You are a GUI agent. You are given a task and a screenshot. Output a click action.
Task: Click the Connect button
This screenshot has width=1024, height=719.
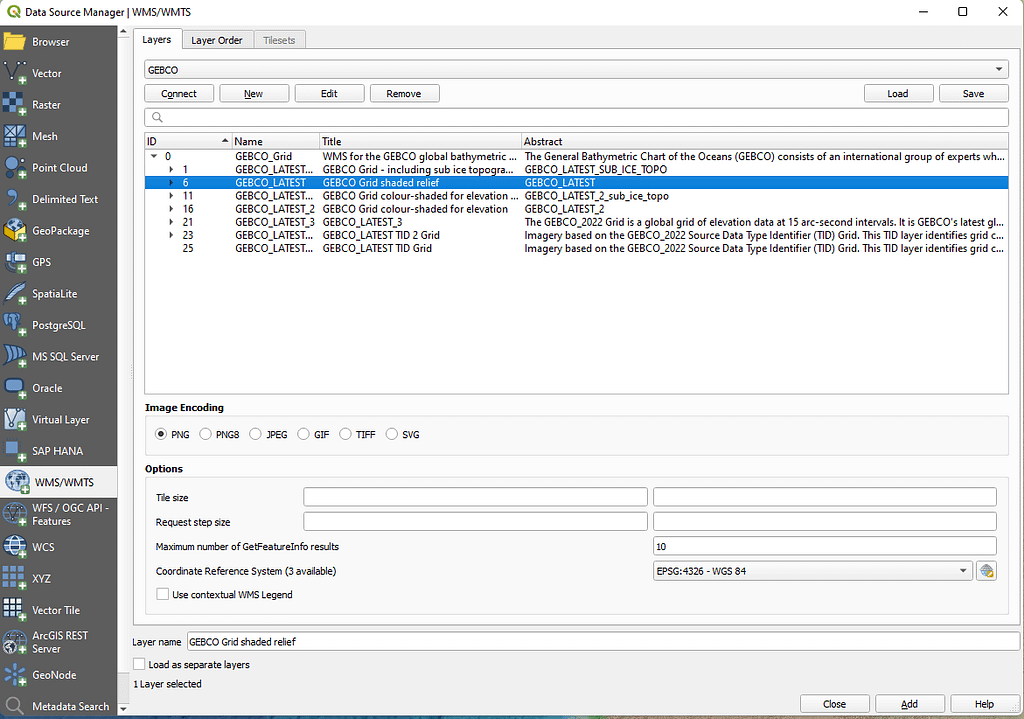(x=179, y=93)
